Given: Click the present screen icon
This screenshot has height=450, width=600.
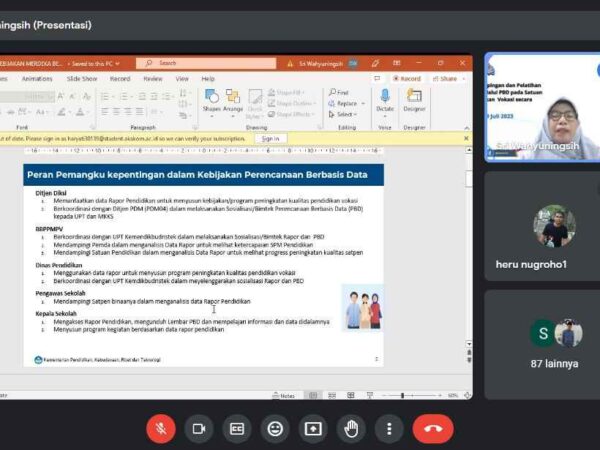Looking at the screenshot, I should click(x=313, y=428).
